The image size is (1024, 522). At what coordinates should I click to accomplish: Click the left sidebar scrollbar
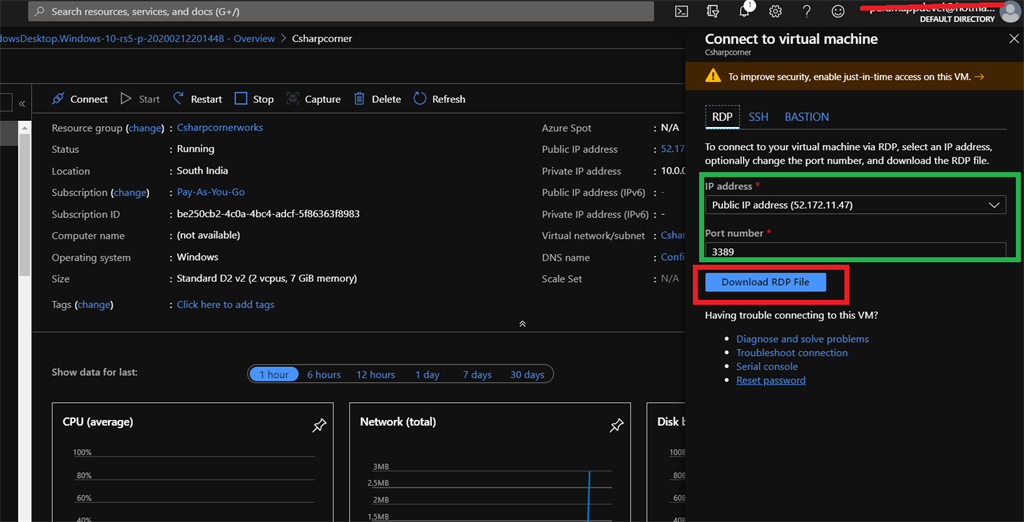pos(24,204)
